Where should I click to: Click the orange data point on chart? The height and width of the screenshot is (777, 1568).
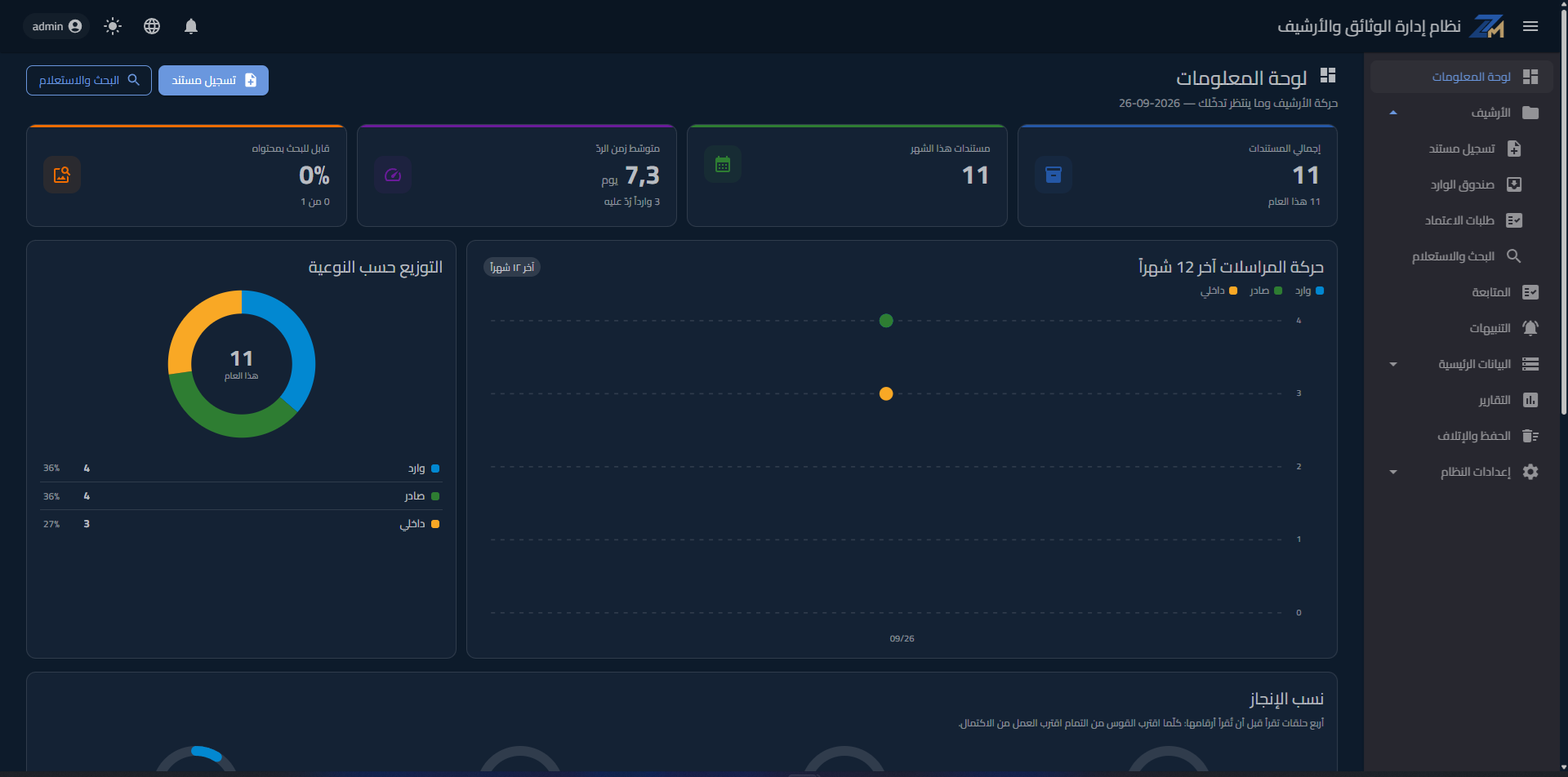coord(886,394)
